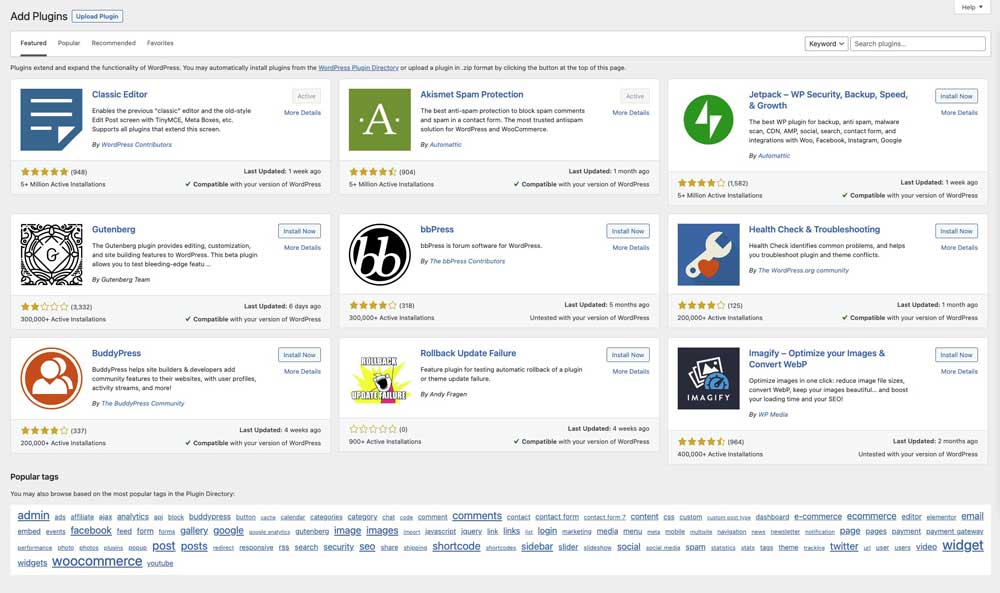Click the BuddyPress orange icon
1000x593 pixels.
(x=51, y=378)
